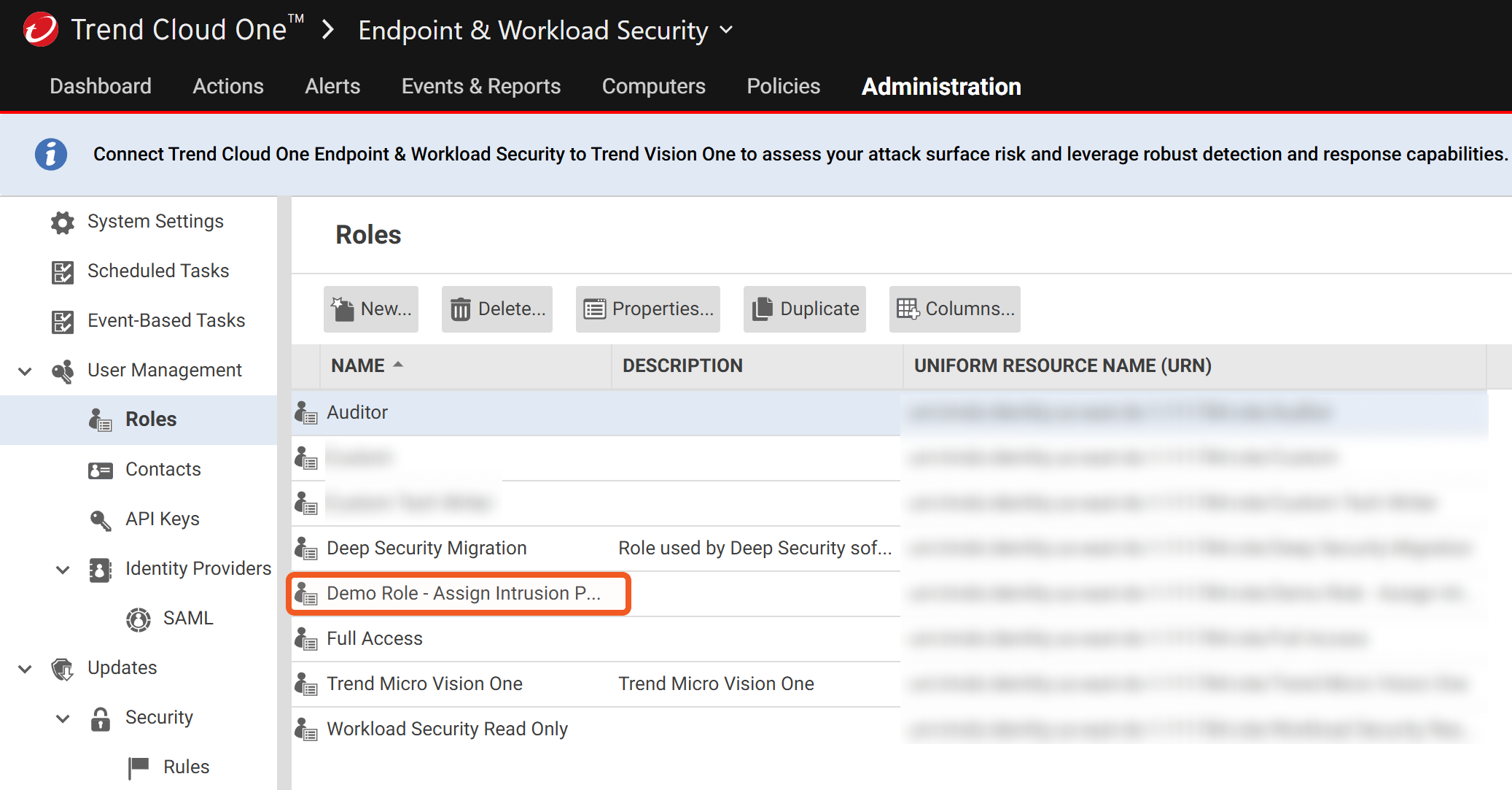Collapse the Updates section chevron
The image size is (1512, 790).
pos(25,668)
